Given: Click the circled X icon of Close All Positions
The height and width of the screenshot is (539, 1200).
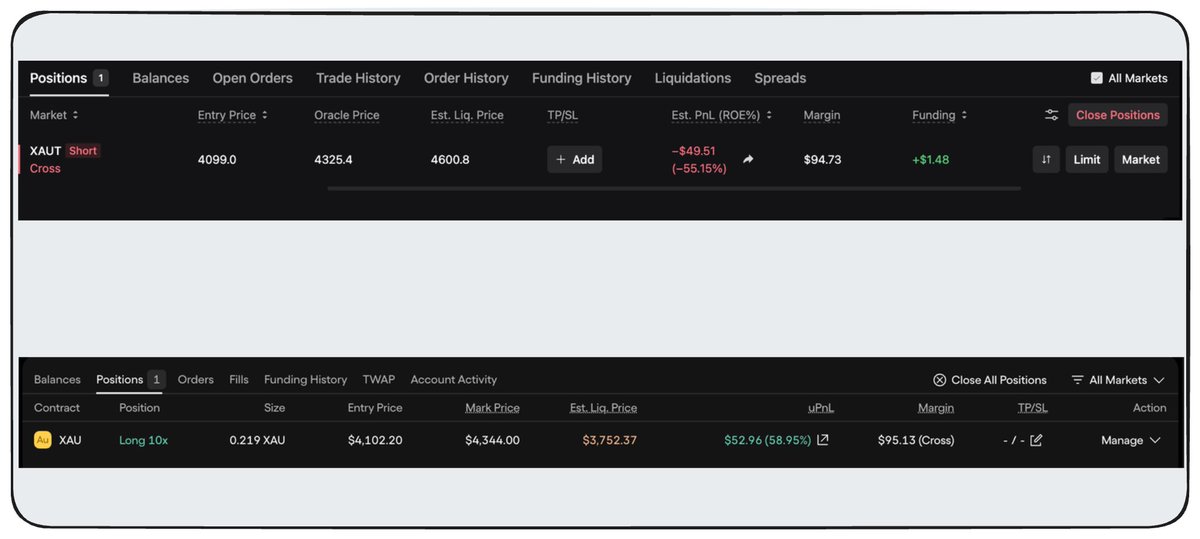Looking at the screenshot, I should pos(939,380).
